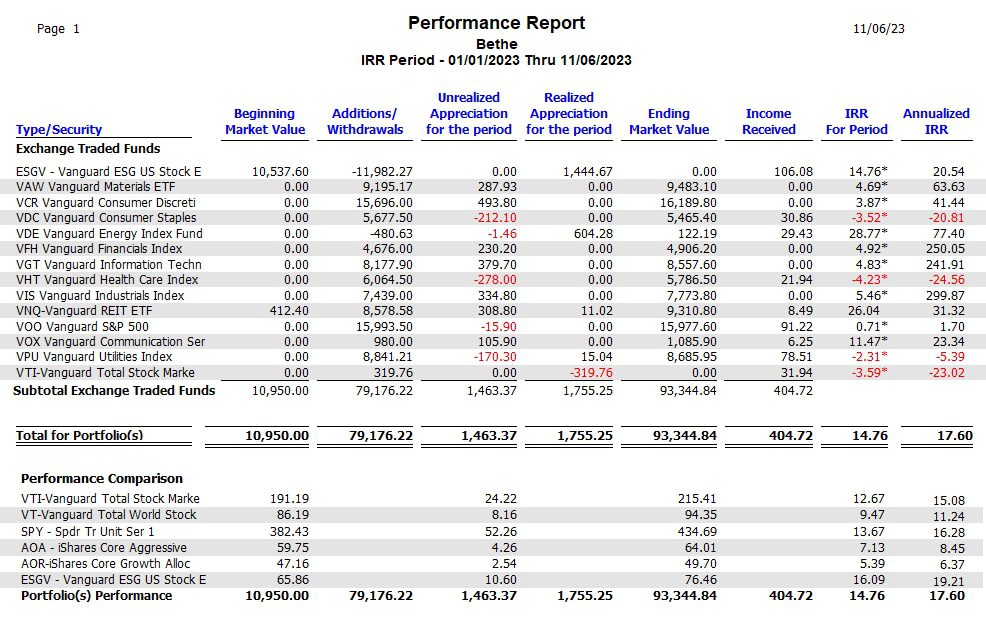
Task: Click VNQ beginning market value 412.40
Action: [x=289, y=311]
